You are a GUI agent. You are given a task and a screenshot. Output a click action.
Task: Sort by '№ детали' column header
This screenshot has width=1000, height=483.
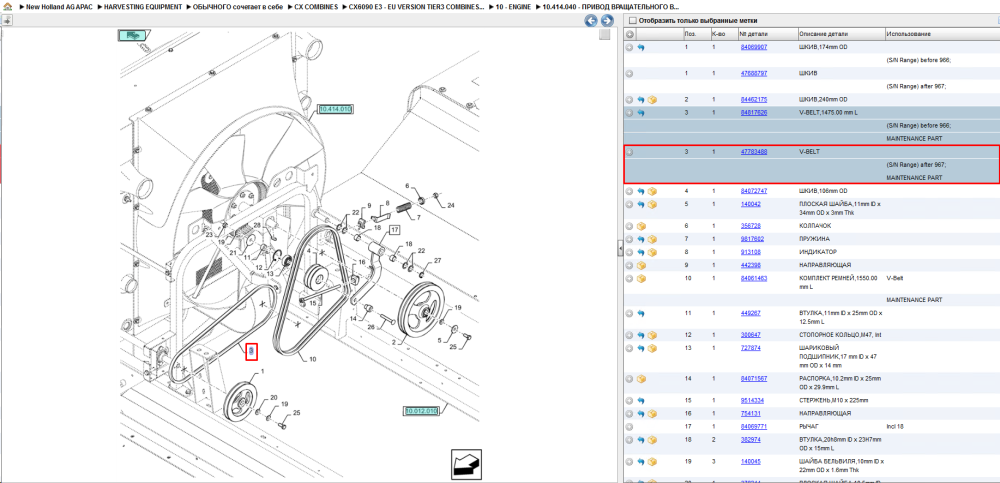click(751, 34)
